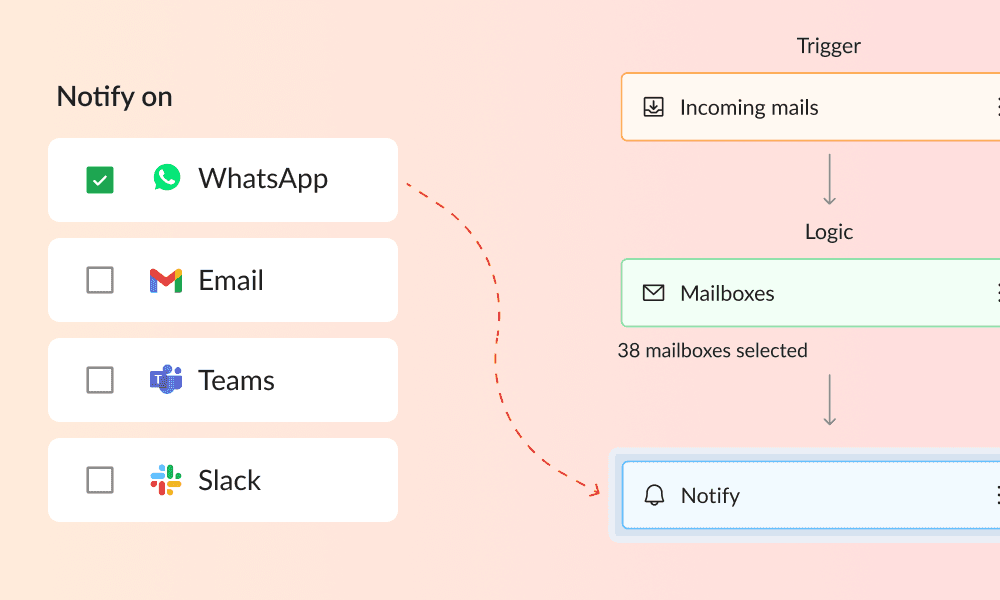Click the WhatsApp option label
This screenshot has width=1000, height=600.
[x=263, y=179]
